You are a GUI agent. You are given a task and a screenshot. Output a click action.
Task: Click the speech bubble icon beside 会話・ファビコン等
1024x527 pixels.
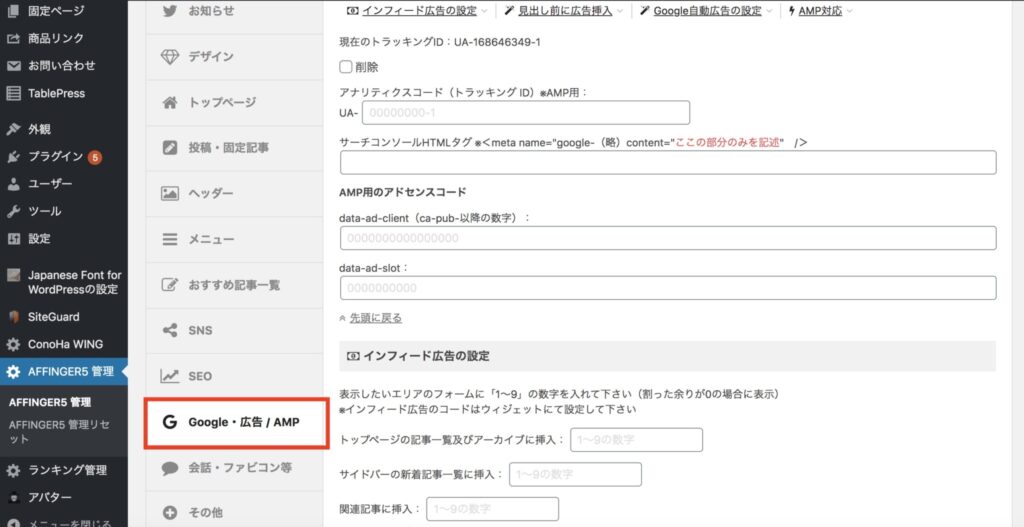coord(170,468)
